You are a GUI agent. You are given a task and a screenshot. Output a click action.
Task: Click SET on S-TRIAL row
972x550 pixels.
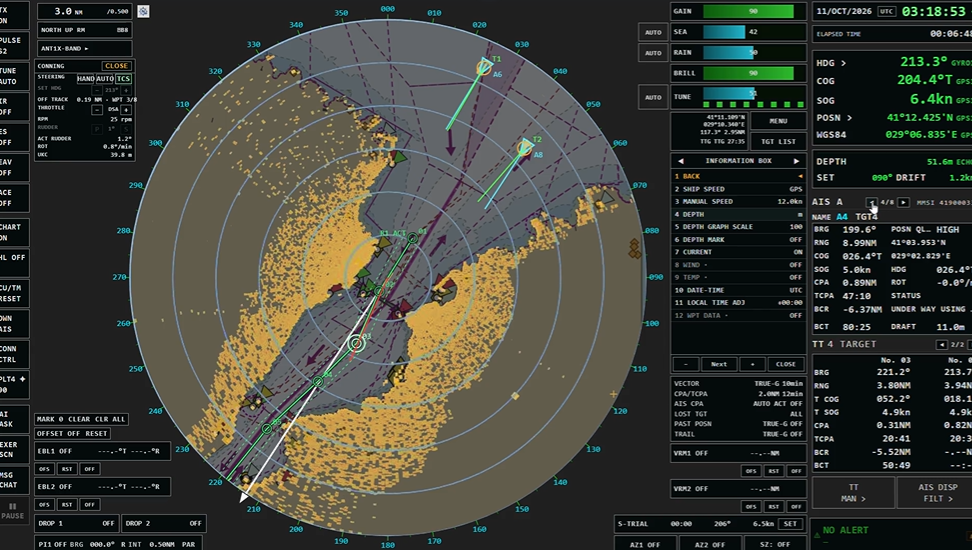(x=790, y=524)
